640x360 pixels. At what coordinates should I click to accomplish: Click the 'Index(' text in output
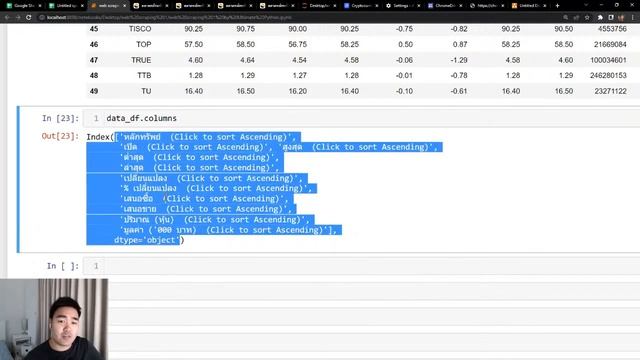(100, 137)
